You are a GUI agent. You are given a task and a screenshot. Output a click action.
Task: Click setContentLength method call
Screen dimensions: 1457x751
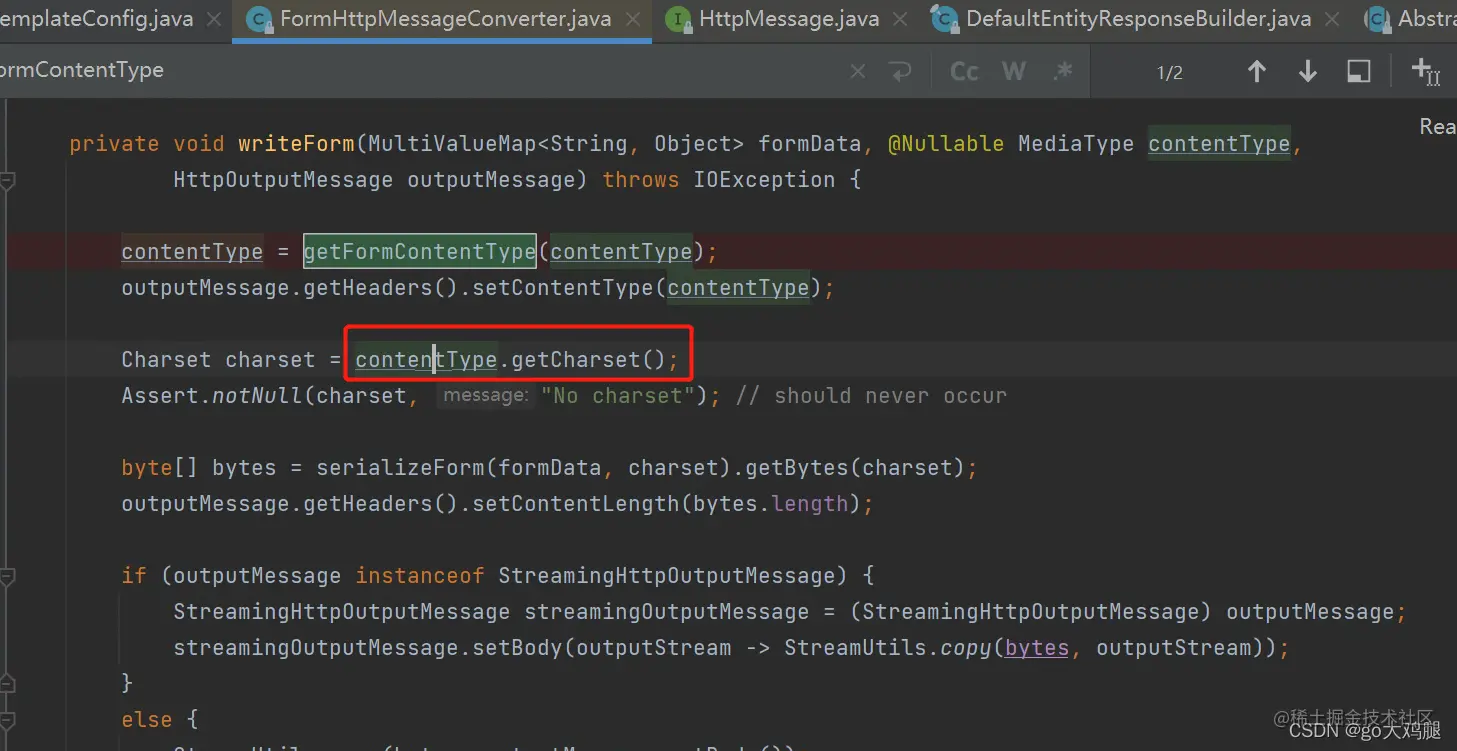[x=575, y=504]
